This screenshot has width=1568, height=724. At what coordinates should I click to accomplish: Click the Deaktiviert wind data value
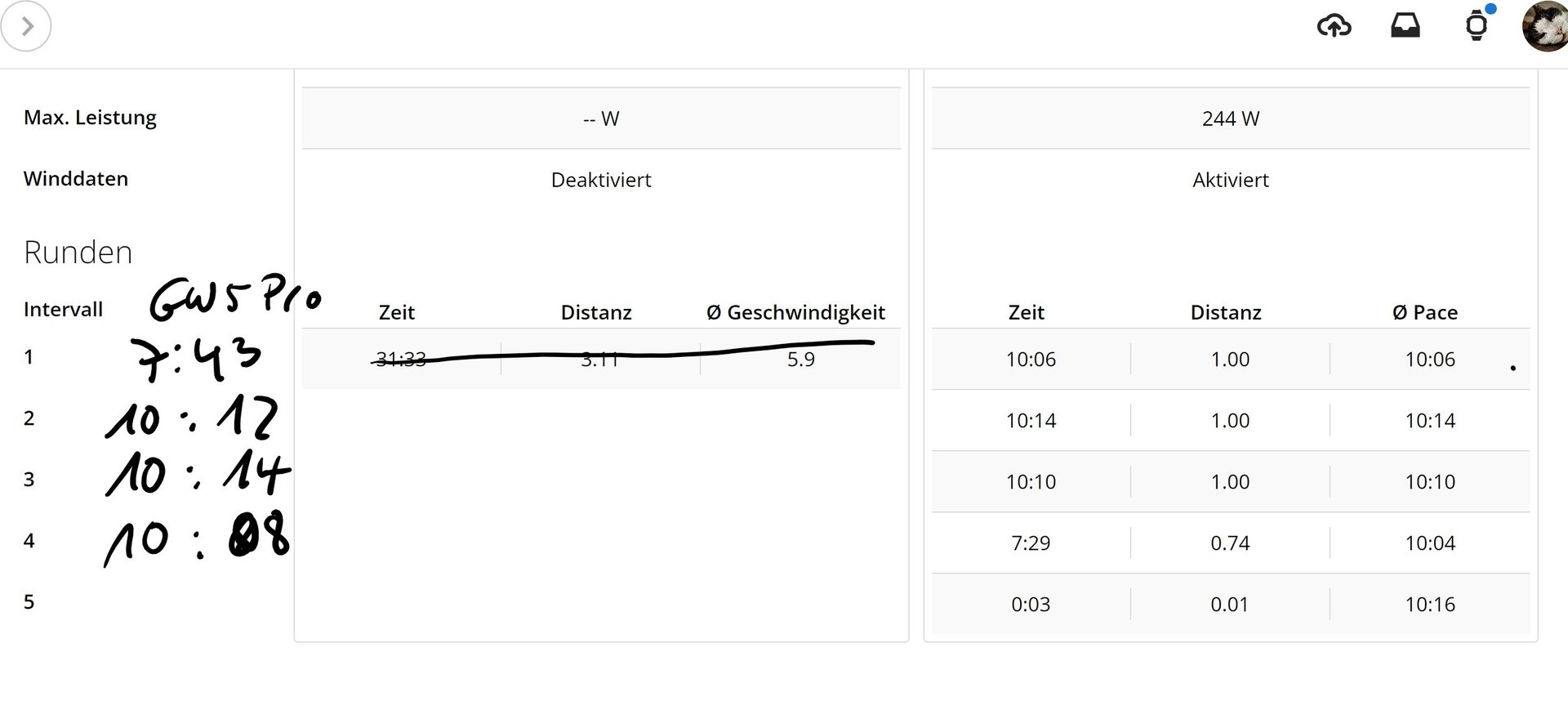tap(601, 180)
